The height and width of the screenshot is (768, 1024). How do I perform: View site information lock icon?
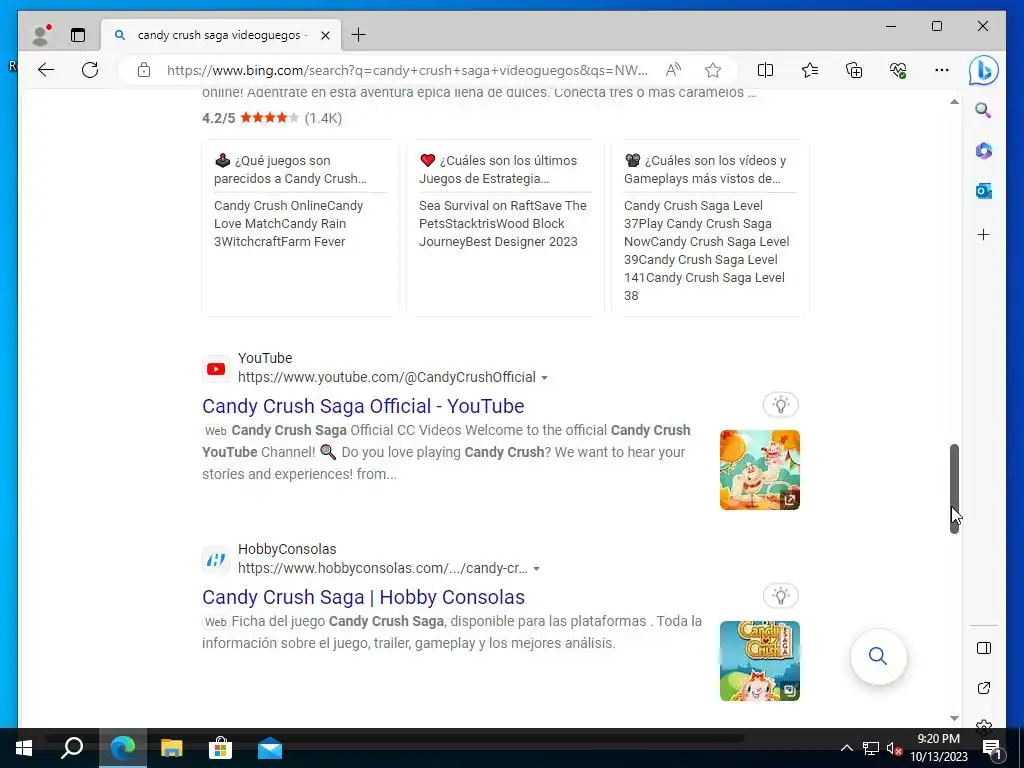[x=144, y=70]
